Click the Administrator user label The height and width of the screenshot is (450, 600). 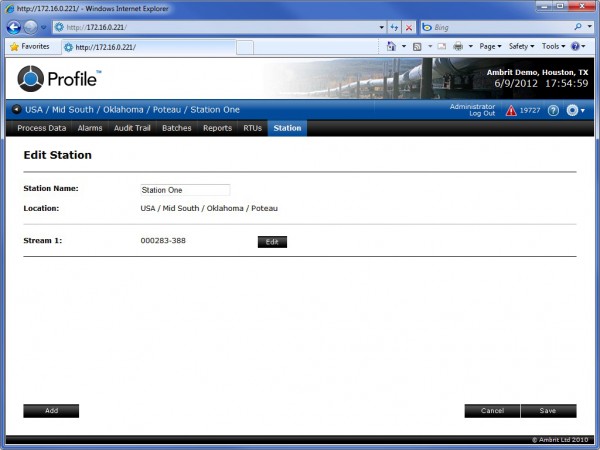point(473,106)
